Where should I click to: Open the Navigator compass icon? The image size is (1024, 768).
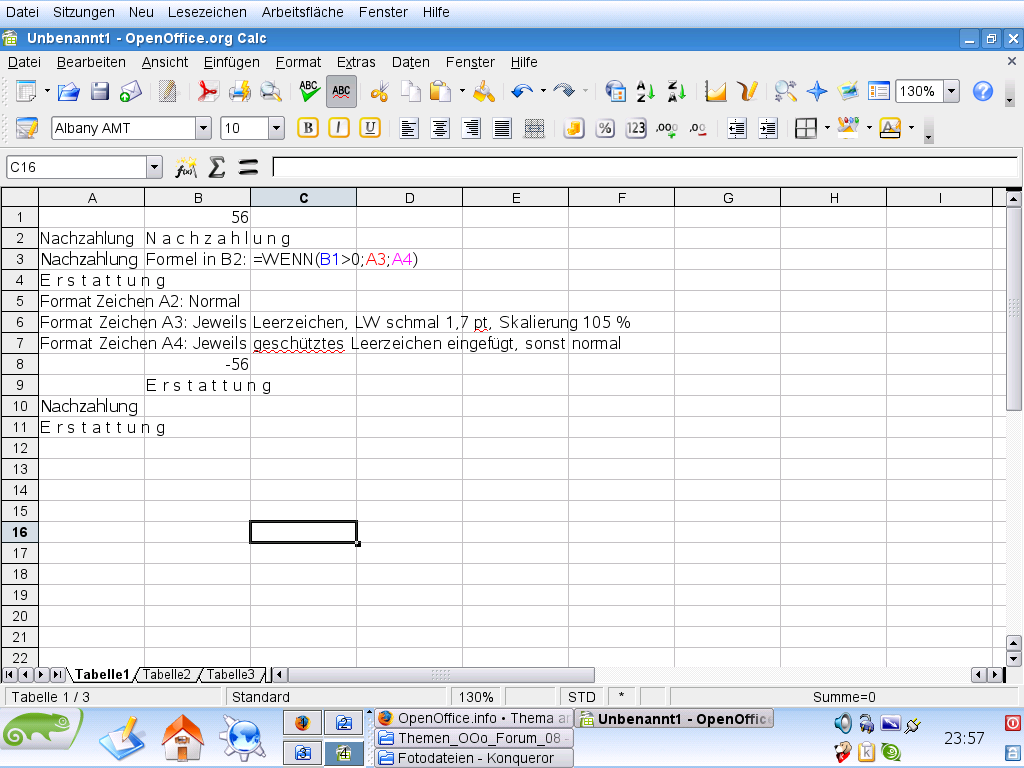(817, 92)
